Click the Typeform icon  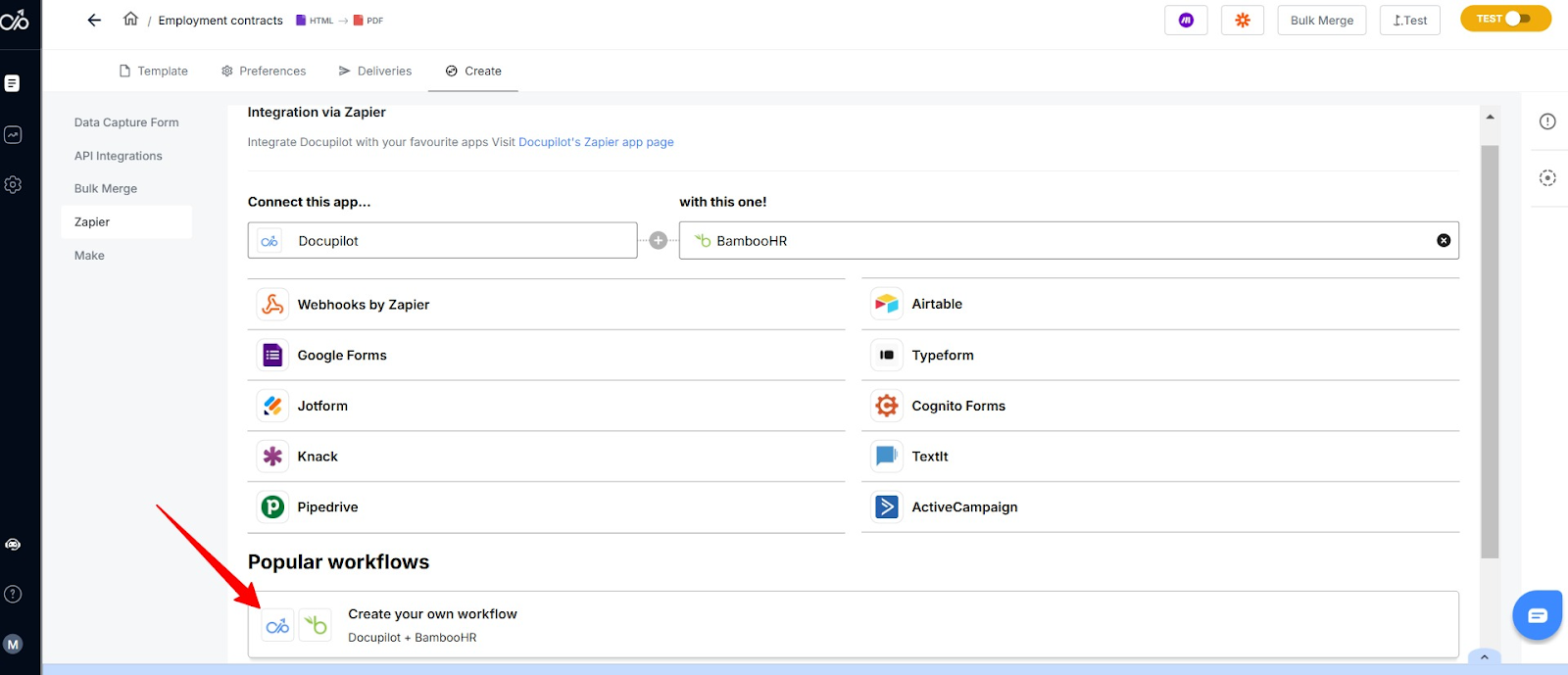(x=887, y=355)
